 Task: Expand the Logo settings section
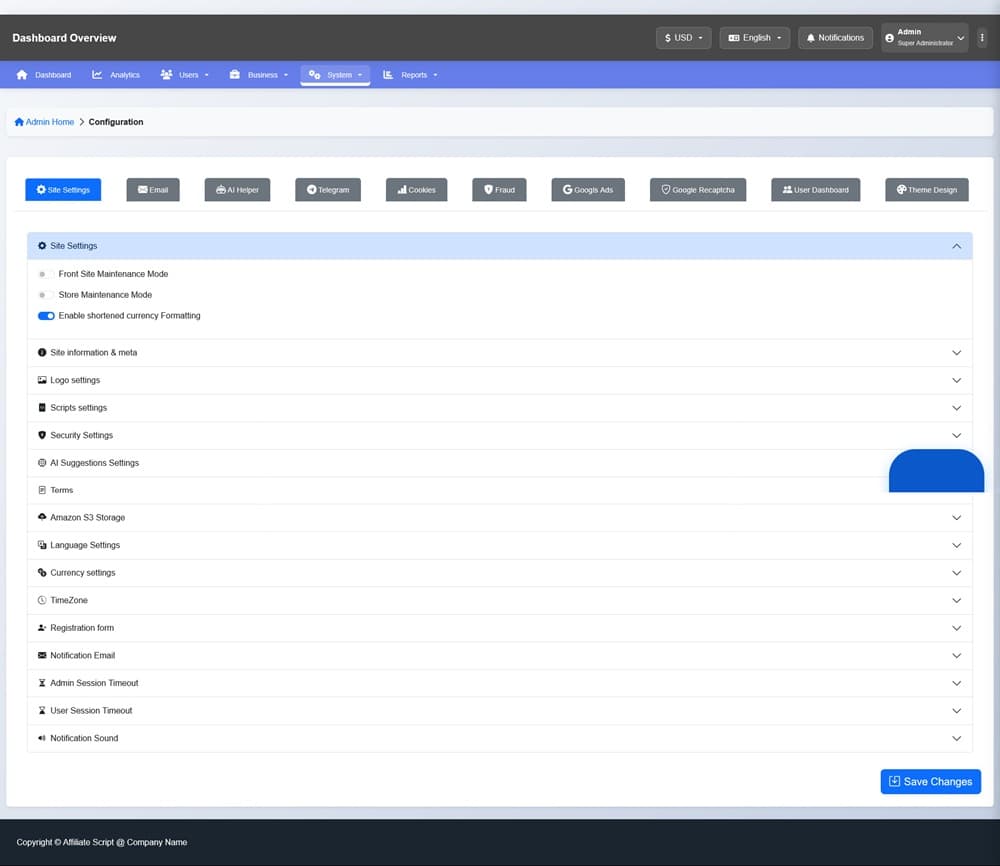pos(499,380)
